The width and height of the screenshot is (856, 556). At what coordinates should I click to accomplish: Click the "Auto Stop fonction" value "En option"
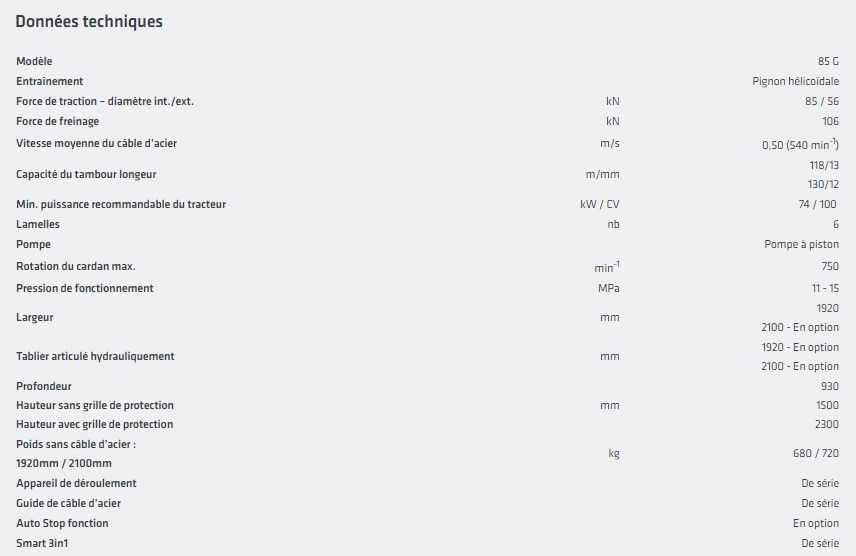[816, 524]
